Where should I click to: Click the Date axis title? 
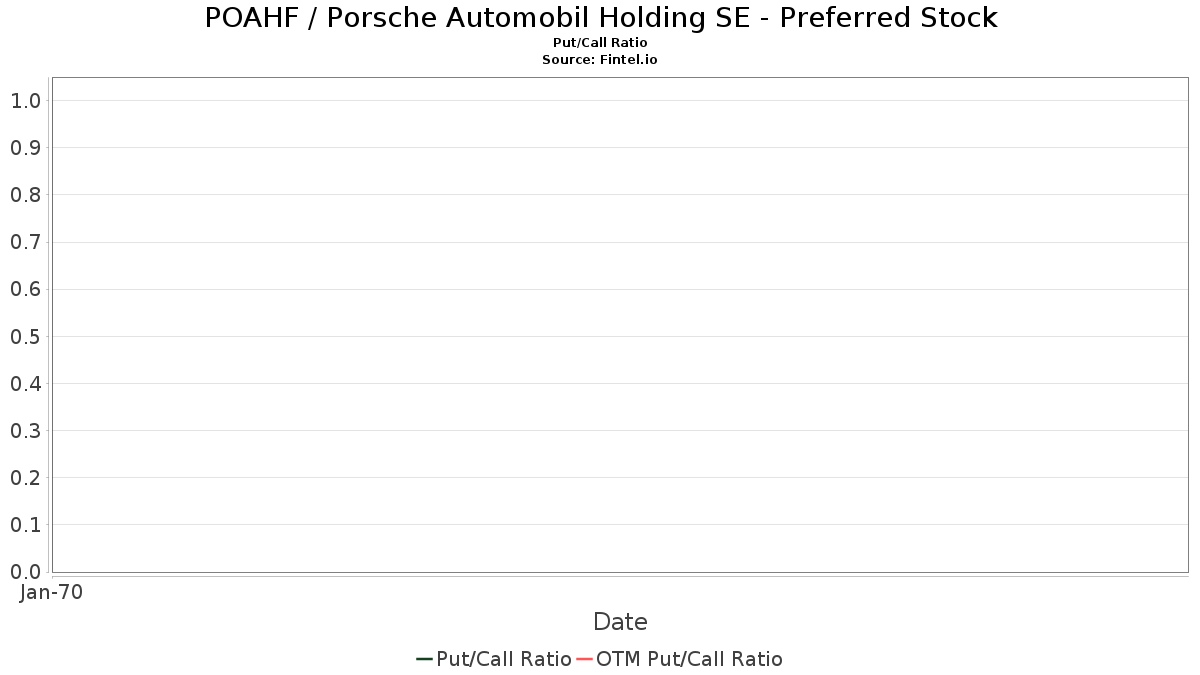620,622
